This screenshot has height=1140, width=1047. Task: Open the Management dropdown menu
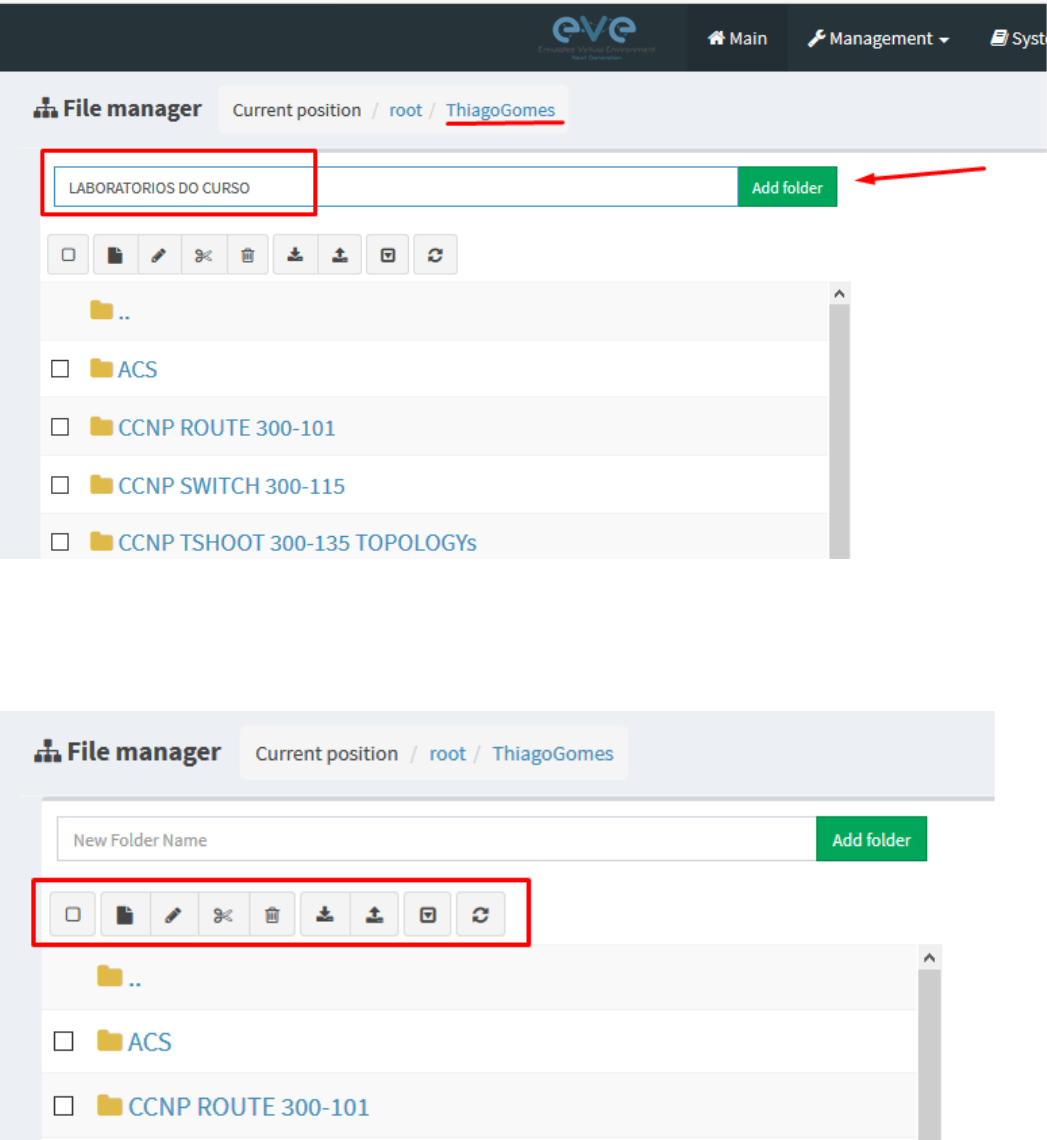point(877,39)
